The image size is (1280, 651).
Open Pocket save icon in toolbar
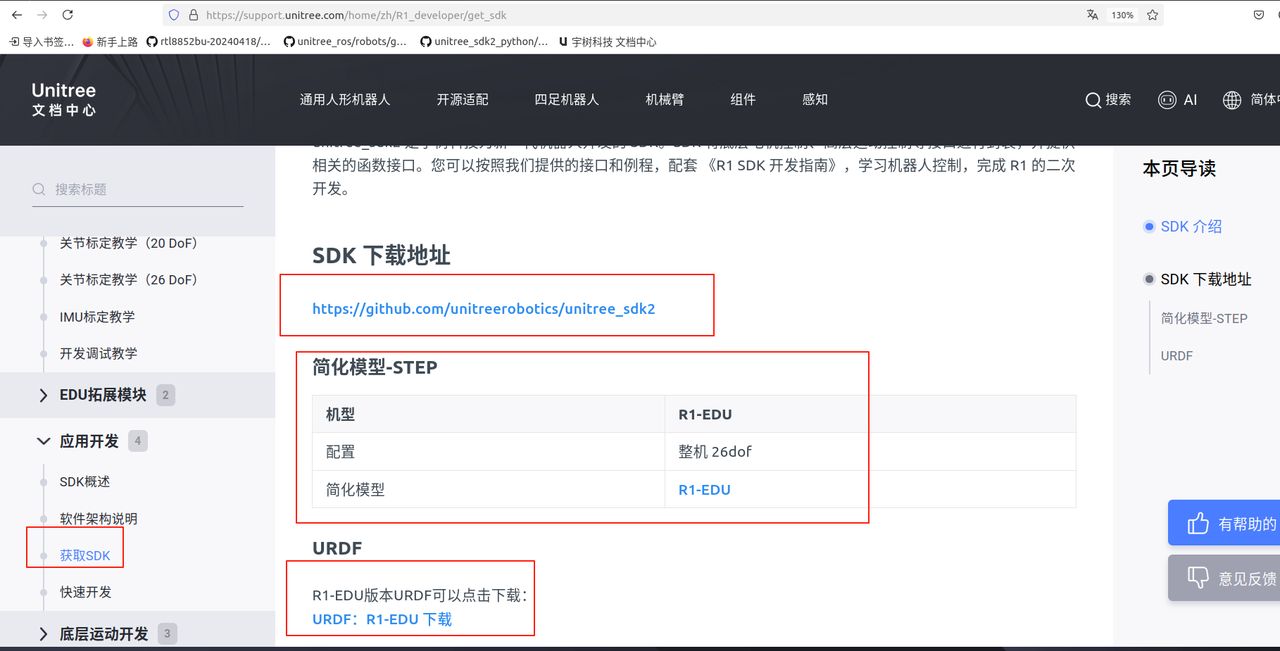1258,15
